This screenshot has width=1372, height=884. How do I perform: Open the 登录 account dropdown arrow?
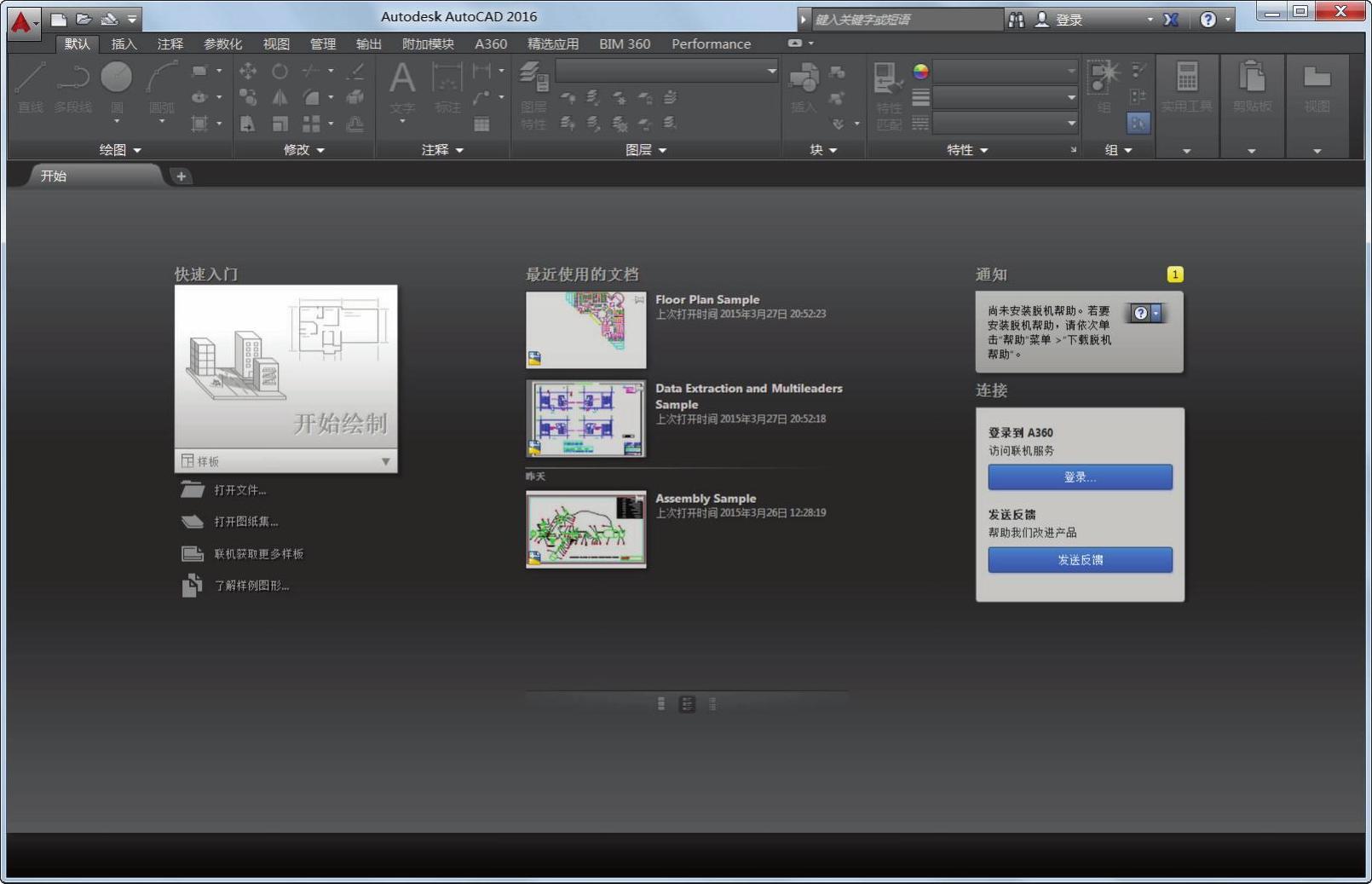(x=1150, y=20)
